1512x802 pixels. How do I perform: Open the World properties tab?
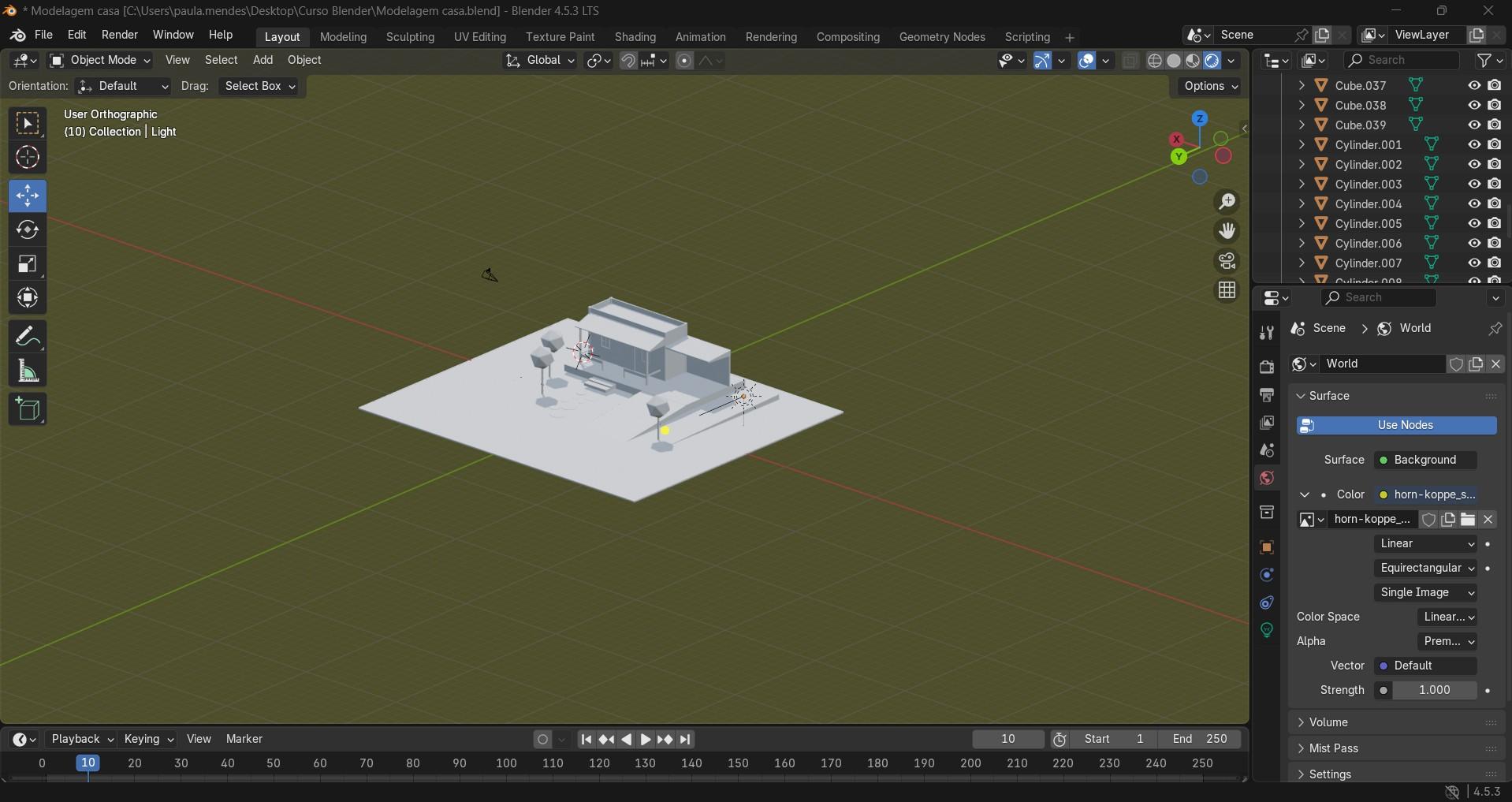(1267, 478)
